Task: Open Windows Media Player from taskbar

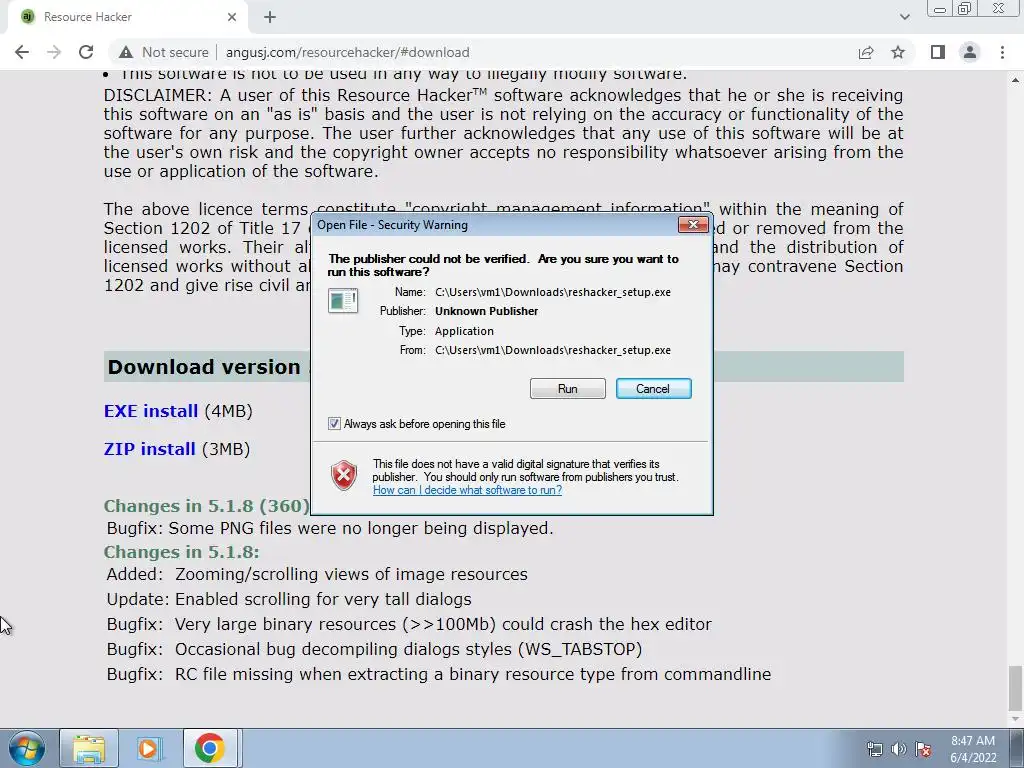Action: (x=150, y=748)
